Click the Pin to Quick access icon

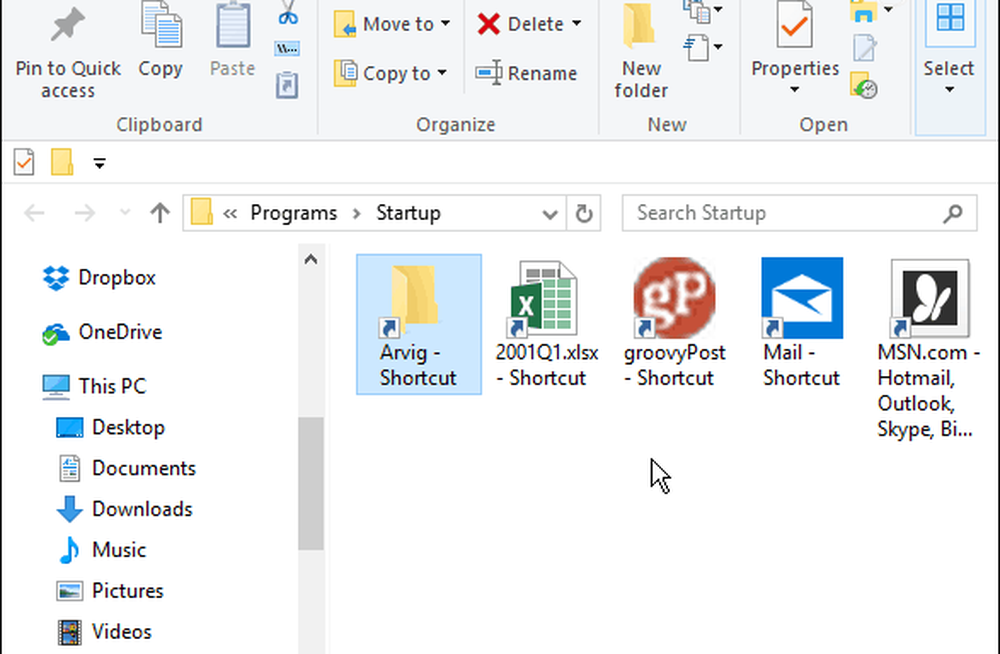coord(67,26)
